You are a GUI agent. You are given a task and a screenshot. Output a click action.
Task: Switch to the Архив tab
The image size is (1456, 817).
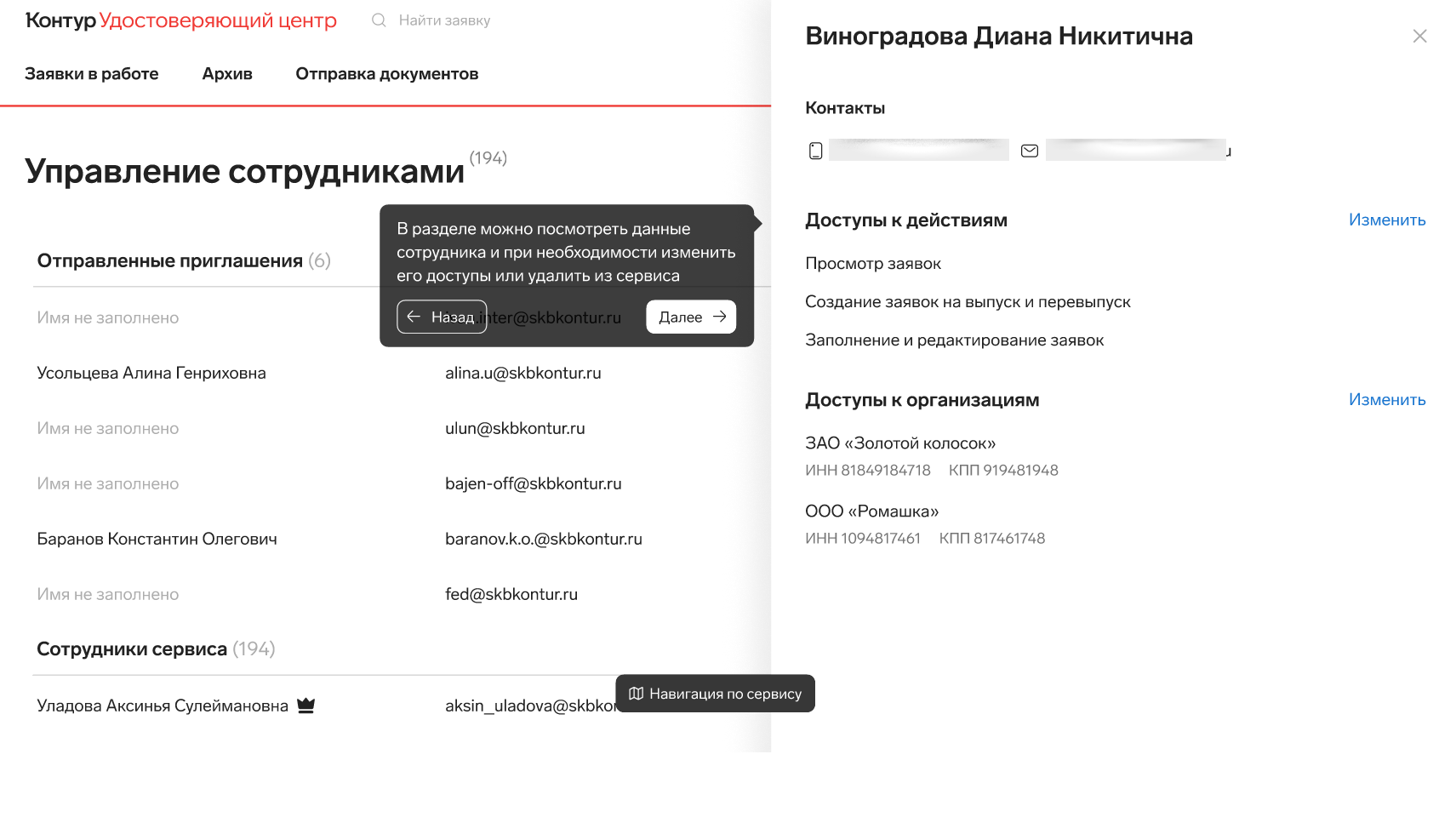[227, 74]
